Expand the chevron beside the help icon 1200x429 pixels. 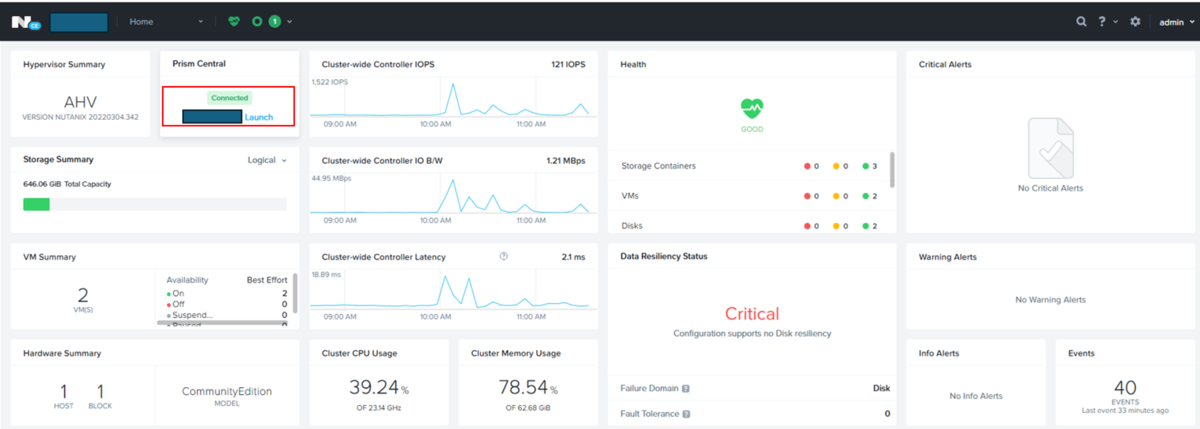1115,21
